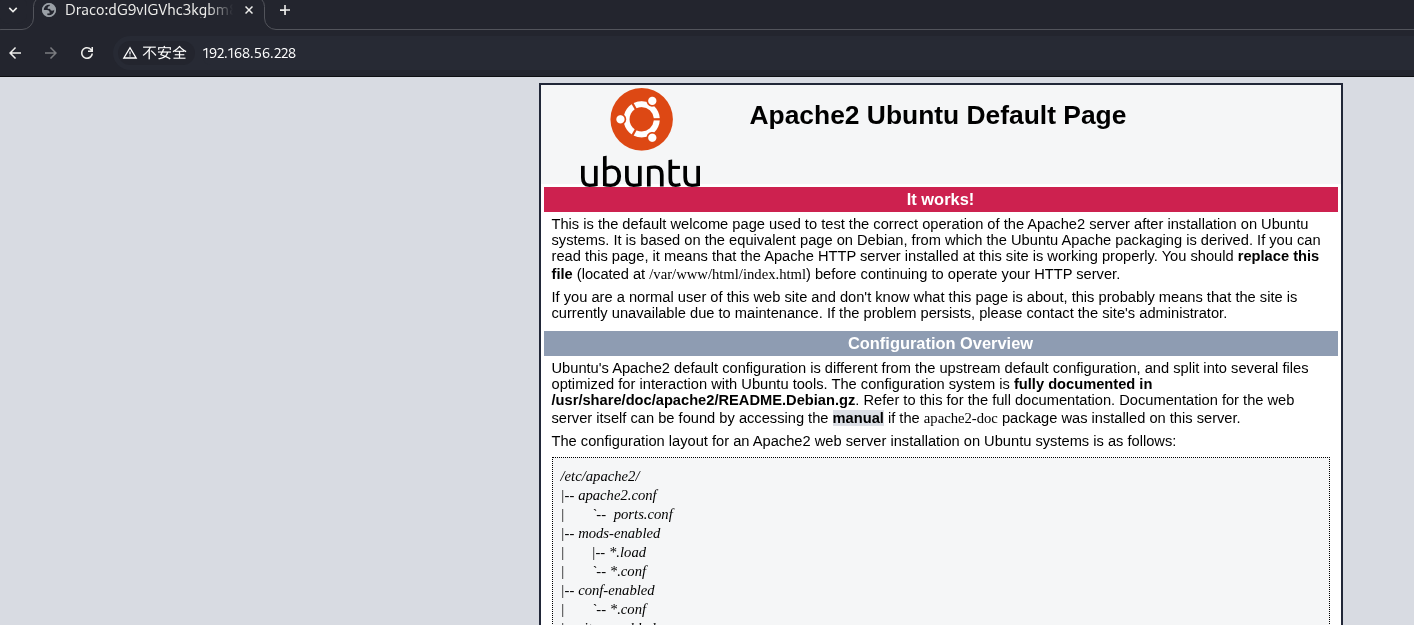Click the apache2.conf entry
Screen dimensions: 1414x625
617,495
